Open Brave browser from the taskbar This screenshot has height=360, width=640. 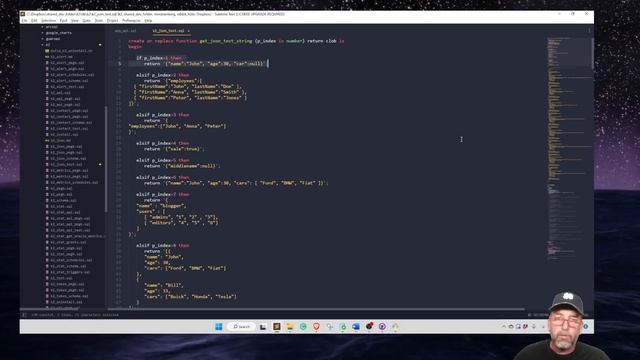point(316,327)
